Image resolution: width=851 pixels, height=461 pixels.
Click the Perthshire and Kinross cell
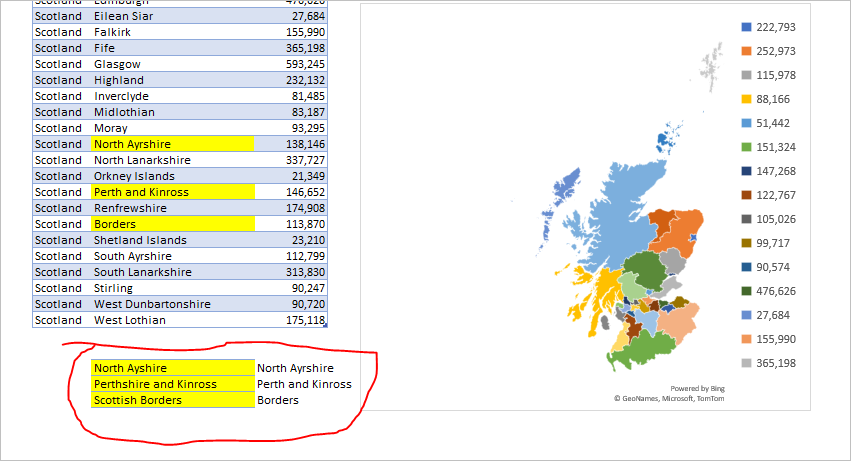tap(173, 384)
